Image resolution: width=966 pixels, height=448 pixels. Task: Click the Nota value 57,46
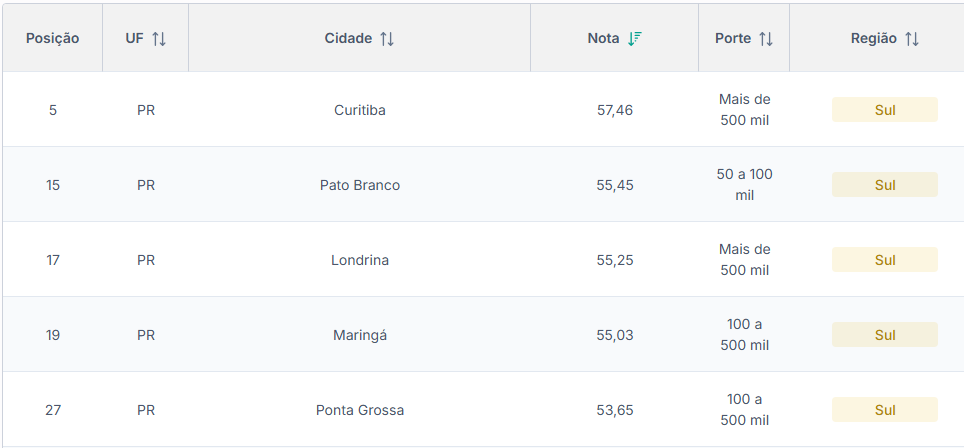point(615,110)
